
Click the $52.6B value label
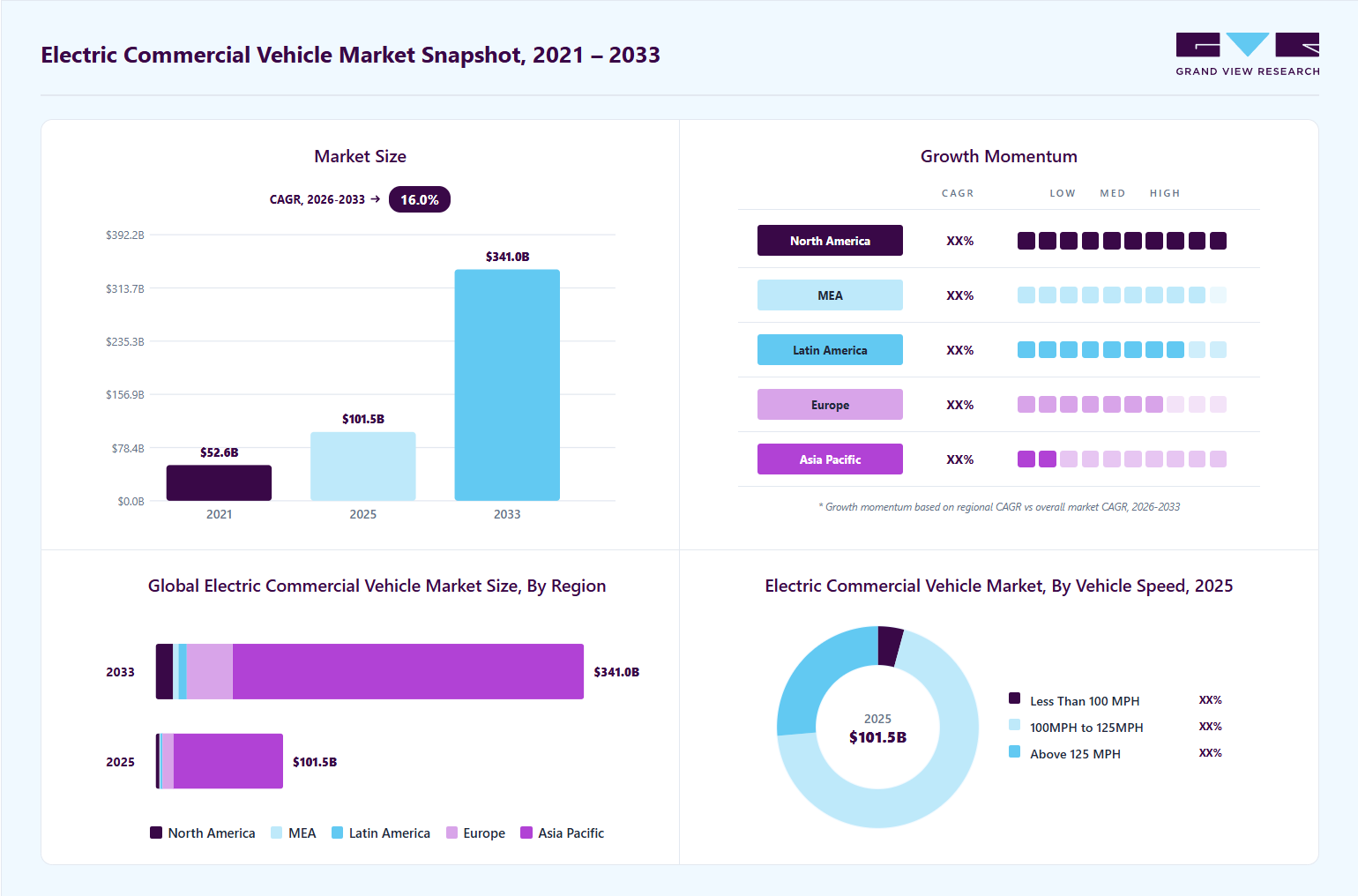coord(219,452)
